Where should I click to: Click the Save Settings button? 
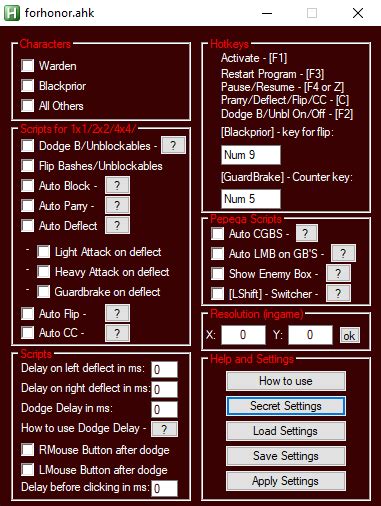pos(286,456)
